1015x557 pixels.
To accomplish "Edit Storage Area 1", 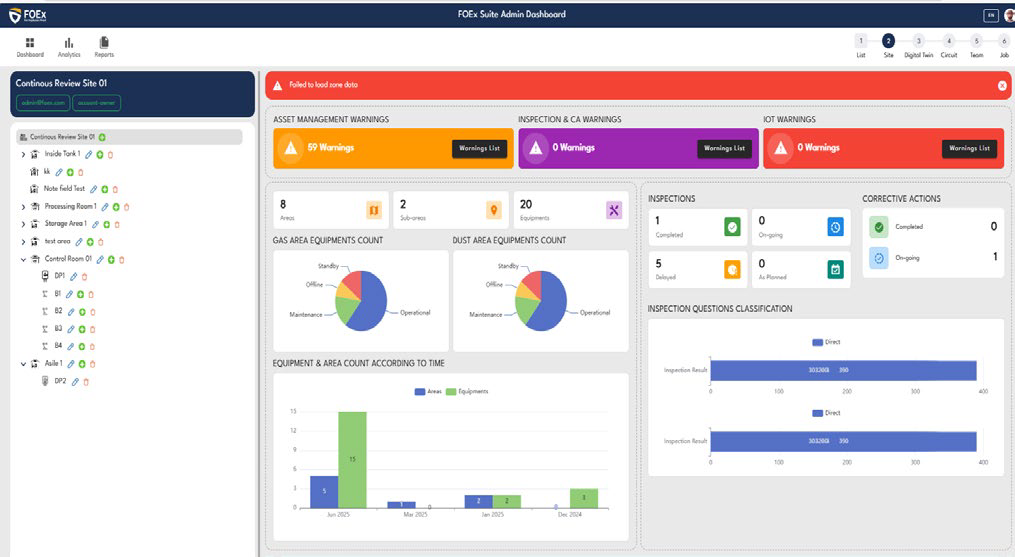I will (x=95, y=225).
